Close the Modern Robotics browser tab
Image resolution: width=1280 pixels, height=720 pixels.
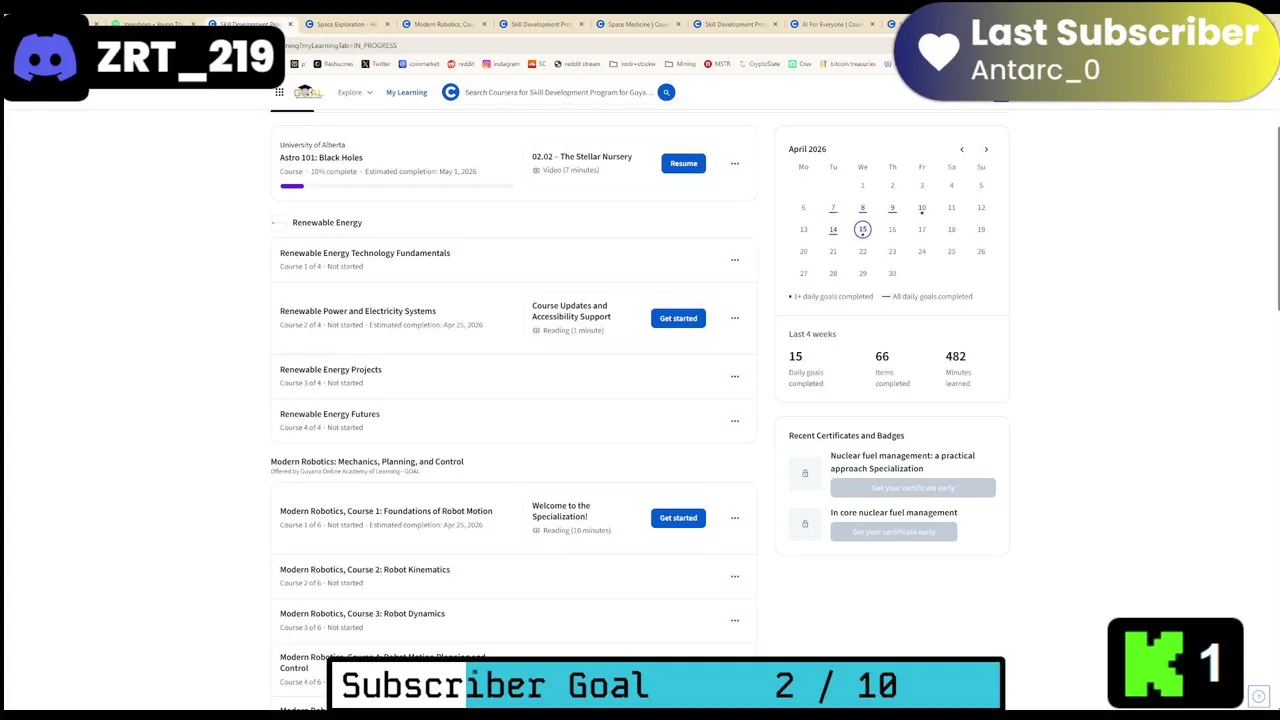pyautogui.click(x=484, y=24)
